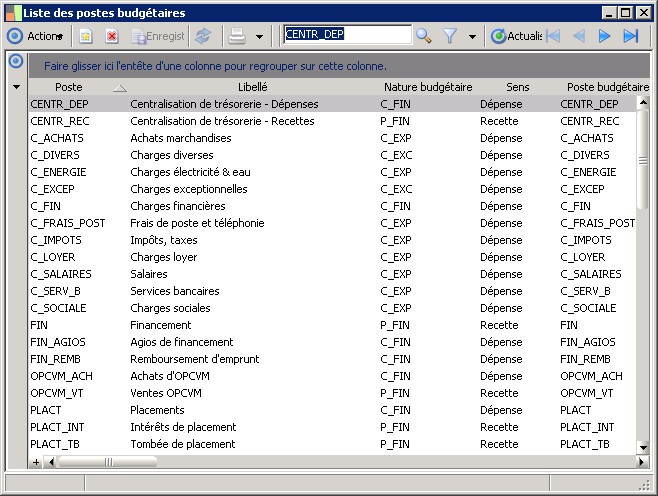Click the vertical scrollbar down arrow
This screenshot has height=496, width=658.
(643, 446)
